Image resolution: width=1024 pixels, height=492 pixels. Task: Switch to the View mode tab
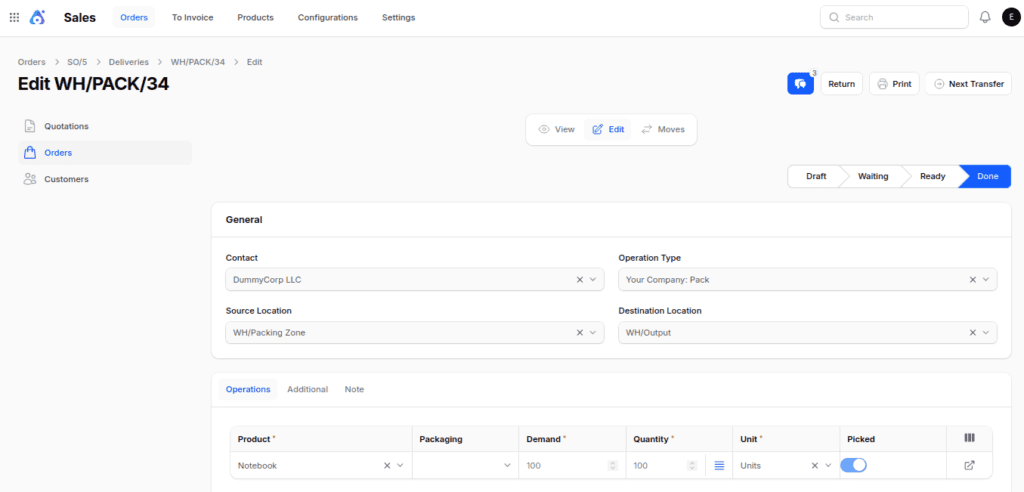(x=556, y=129)
